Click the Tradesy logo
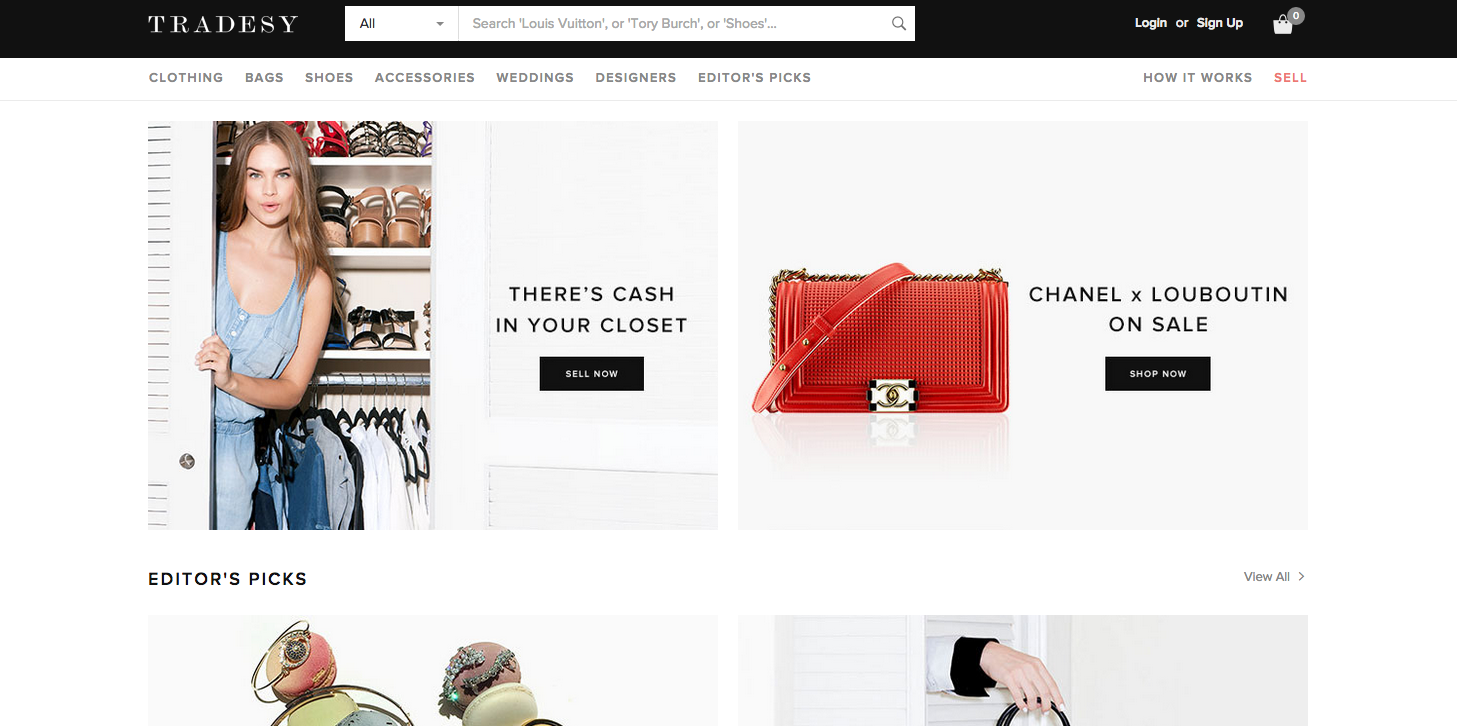Viewport: 1457px width, 726px height. tap(223, 24)
